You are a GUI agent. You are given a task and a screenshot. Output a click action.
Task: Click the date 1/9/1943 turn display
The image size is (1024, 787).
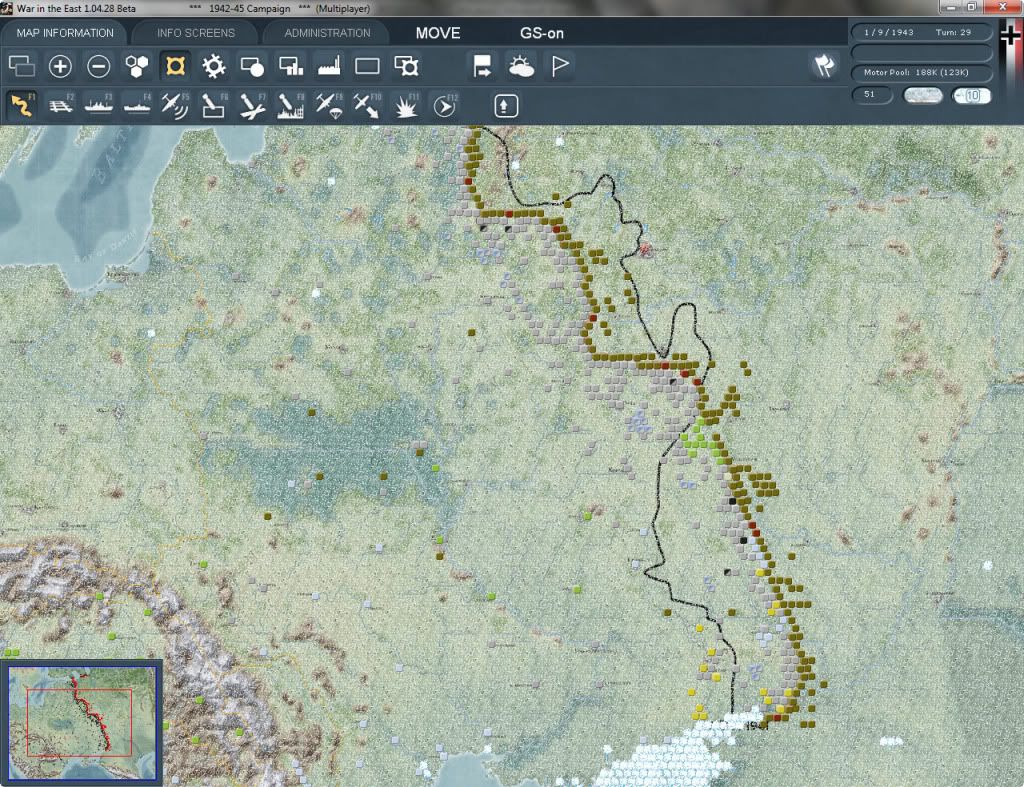921,32
